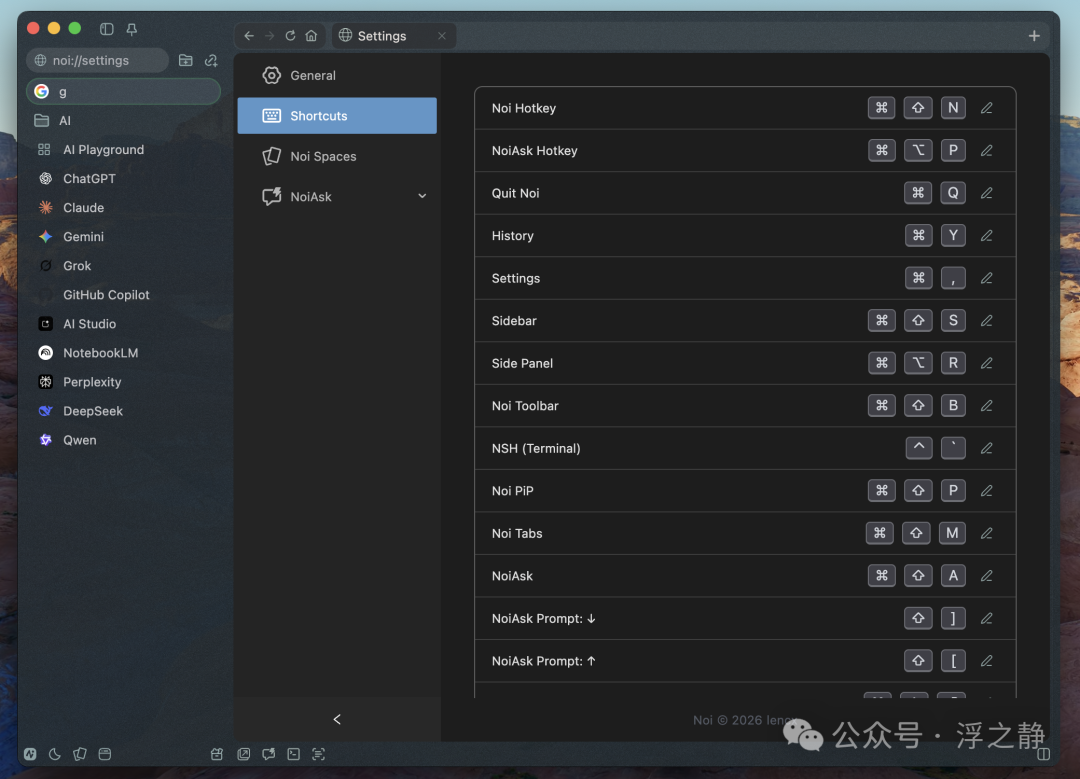Image resolution: width=1080 pixels, height=779 pixels.
Task: Click the Noi logo icon in bottom bar
Action: coord(30,754)
